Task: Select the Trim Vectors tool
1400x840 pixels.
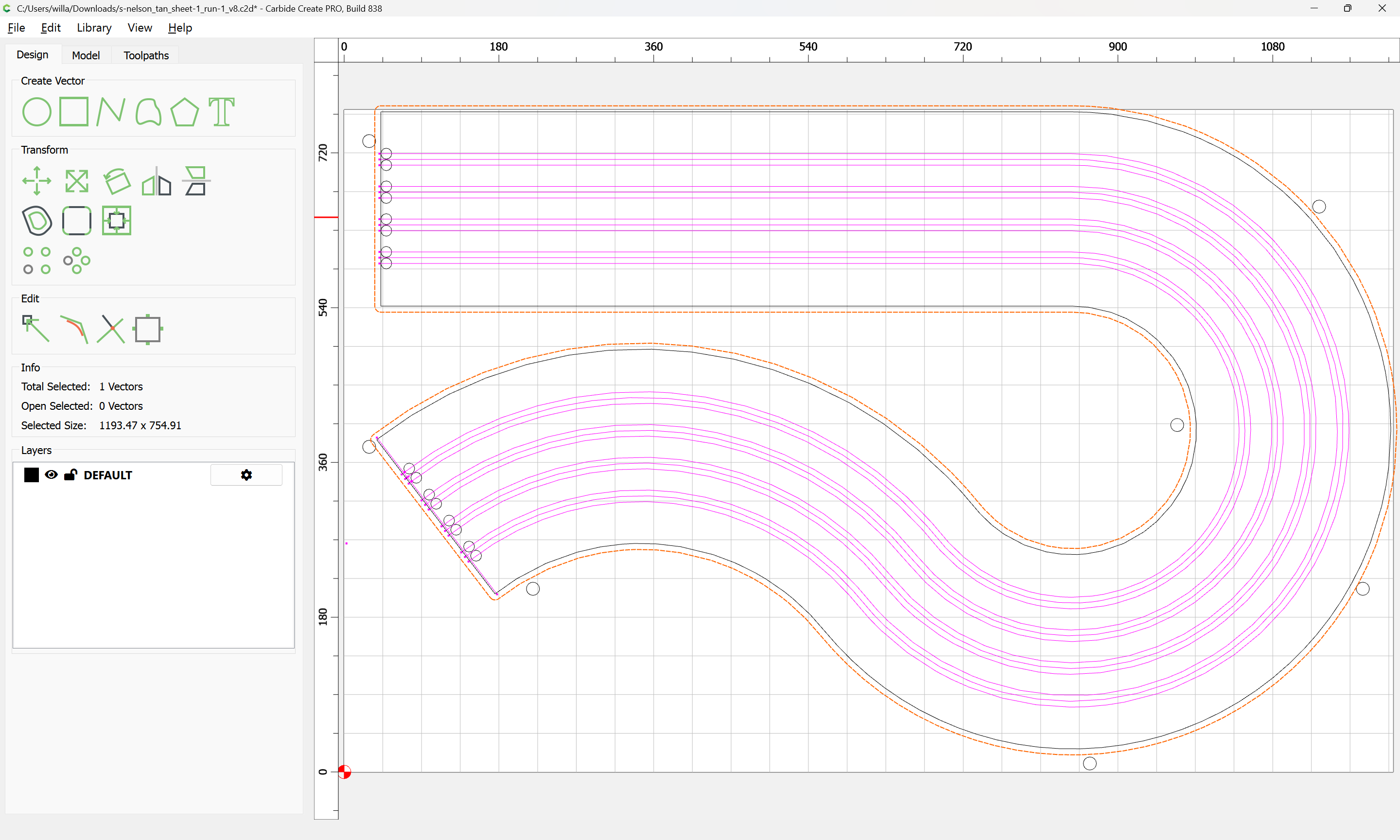Action: click(110, 329)
